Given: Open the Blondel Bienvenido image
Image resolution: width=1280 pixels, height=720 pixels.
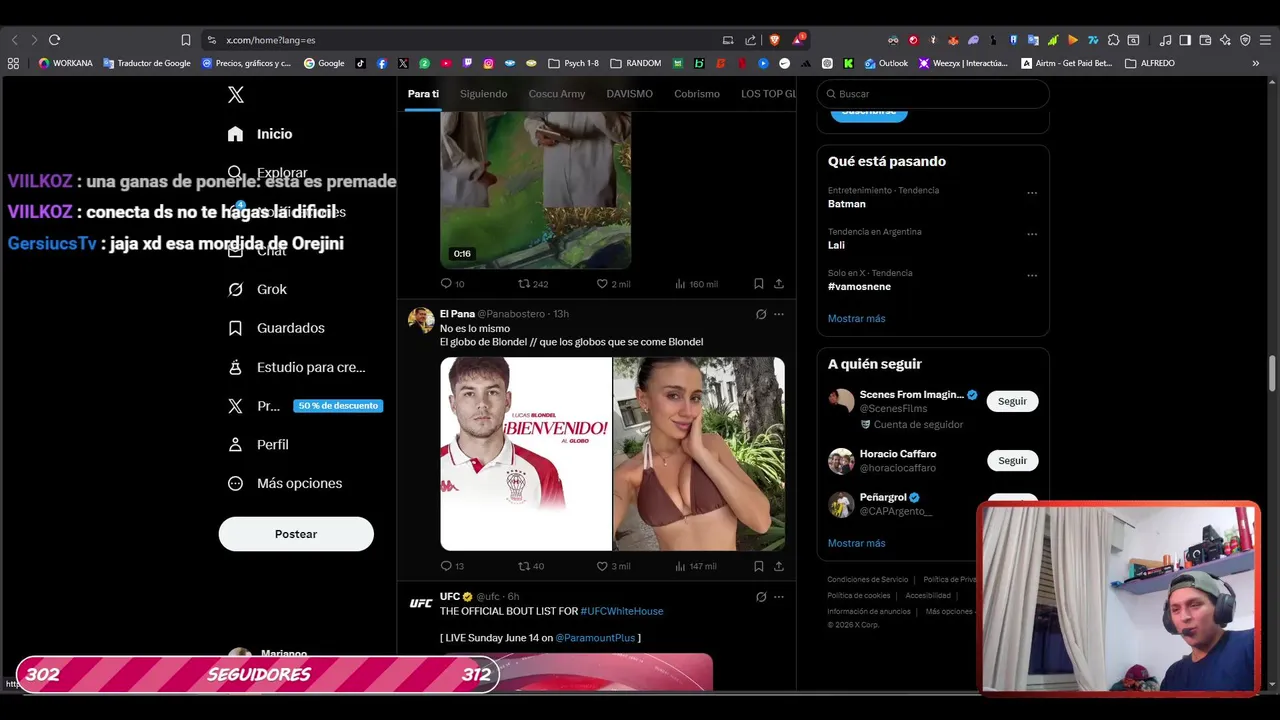Looking at the screenshot, I should click(526, 454).
